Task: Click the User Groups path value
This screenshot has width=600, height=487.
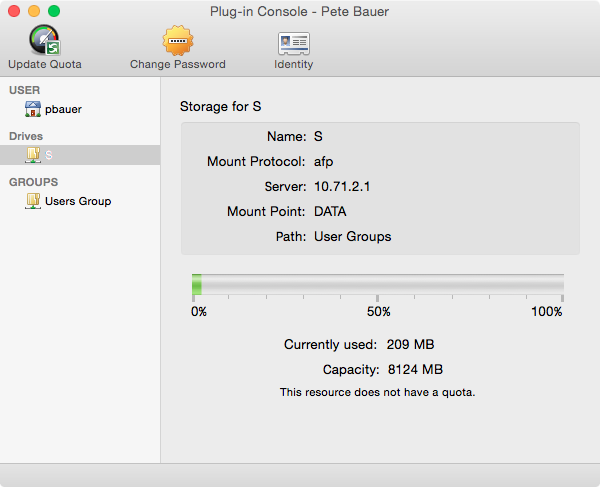Action: (352, 237)
